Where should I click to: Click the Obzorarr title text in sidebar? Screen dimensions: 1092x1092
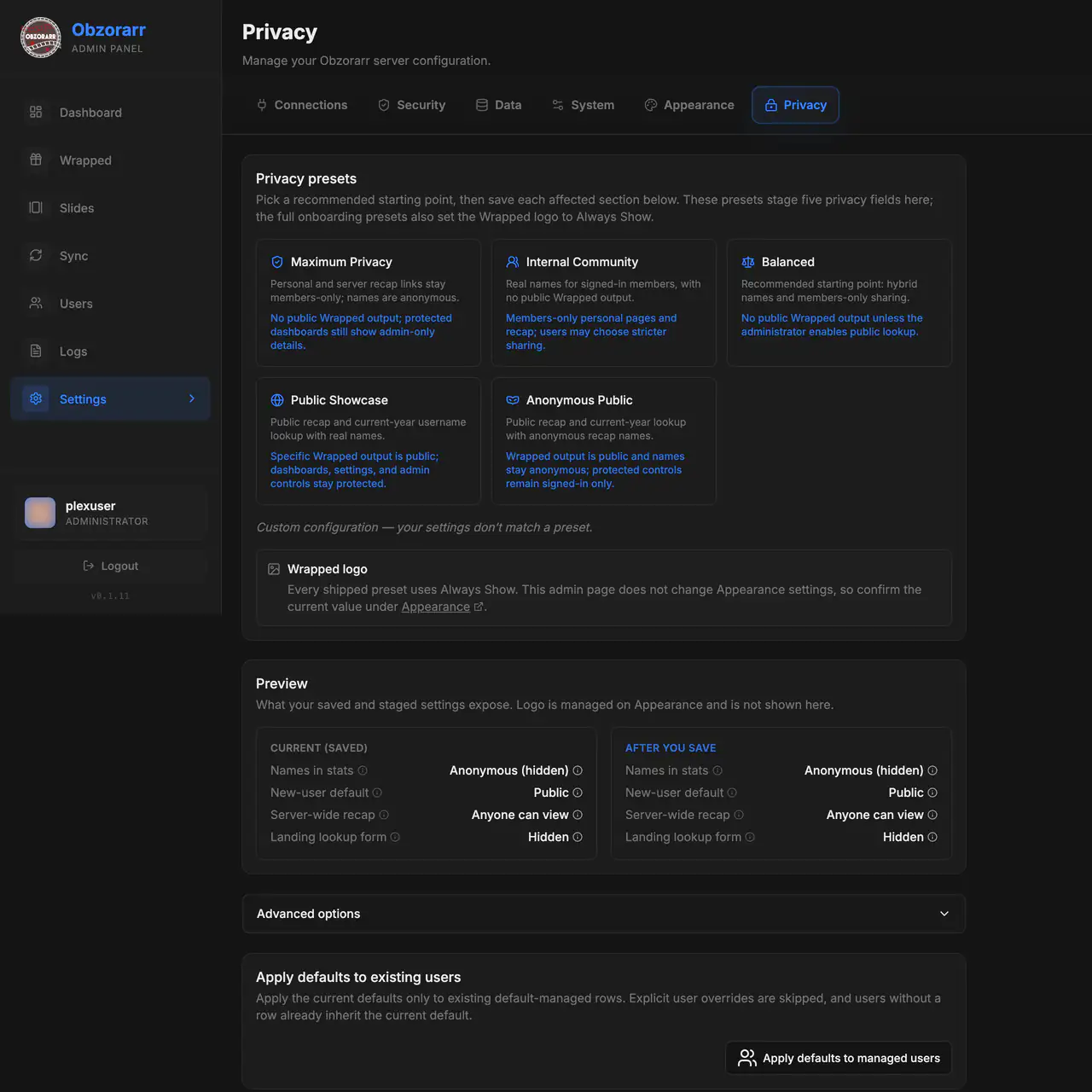[x=108, y=30]
